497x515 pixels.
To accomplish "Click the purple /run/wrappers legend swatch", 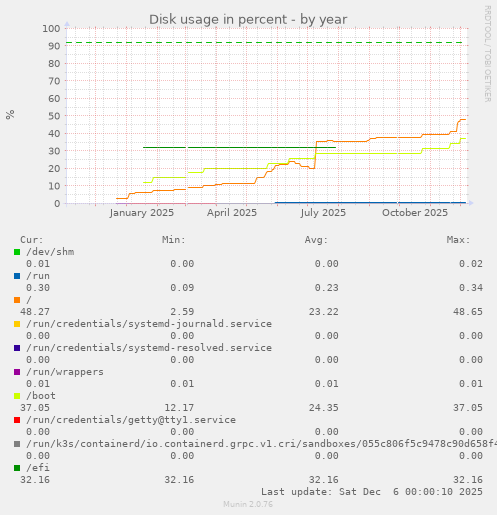I will pyautogui.click(x=17, y=372).
